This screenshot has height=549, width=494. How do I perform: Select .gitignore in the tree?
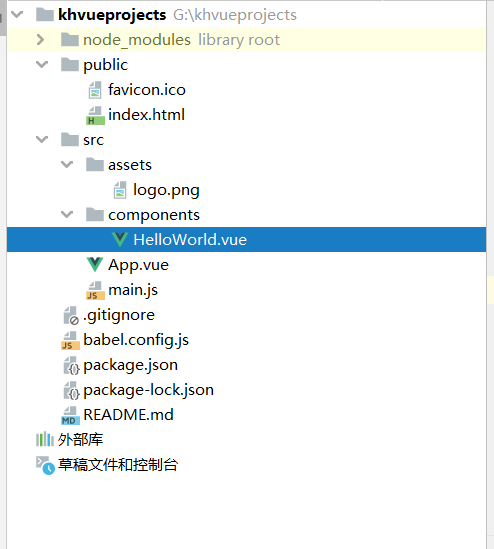point(119,315)
